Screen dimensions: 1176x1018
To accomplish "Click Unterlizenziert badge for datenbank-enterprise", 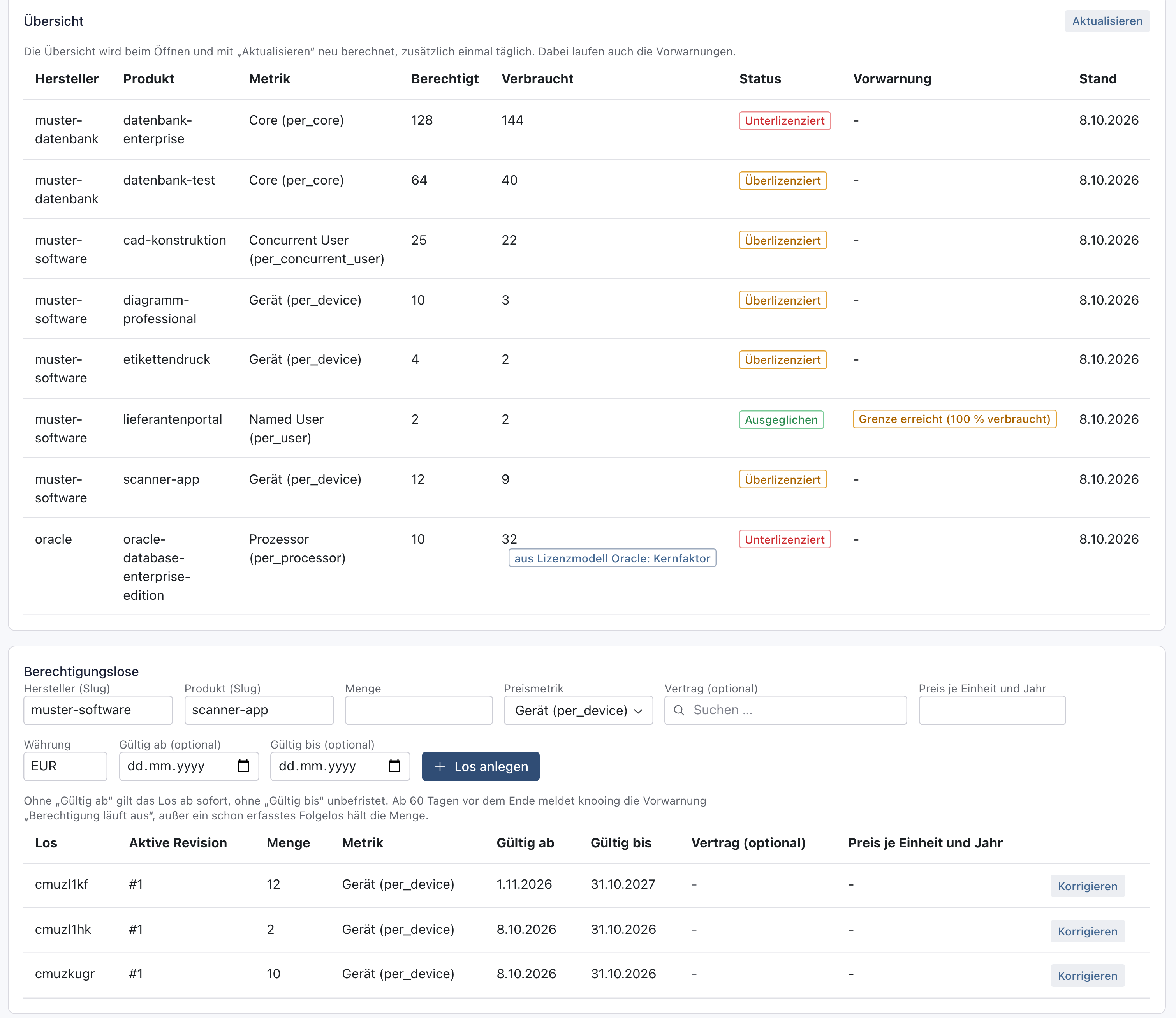I will click(x=785, y=120).
